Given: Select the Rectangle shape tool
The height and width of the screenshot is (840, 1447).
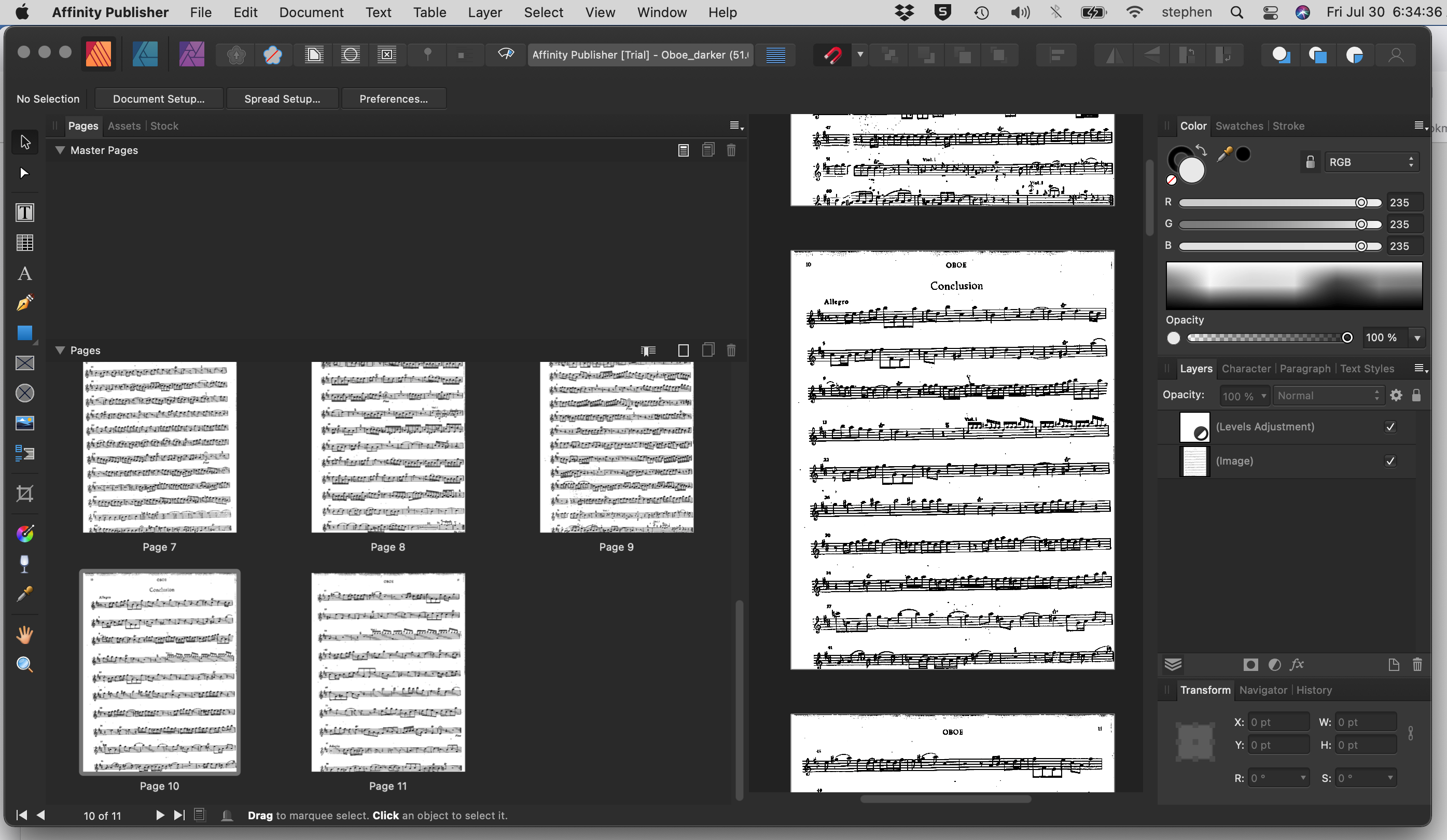Looking at the screenshot, I should pyautogui.click(x=25, y=333).
